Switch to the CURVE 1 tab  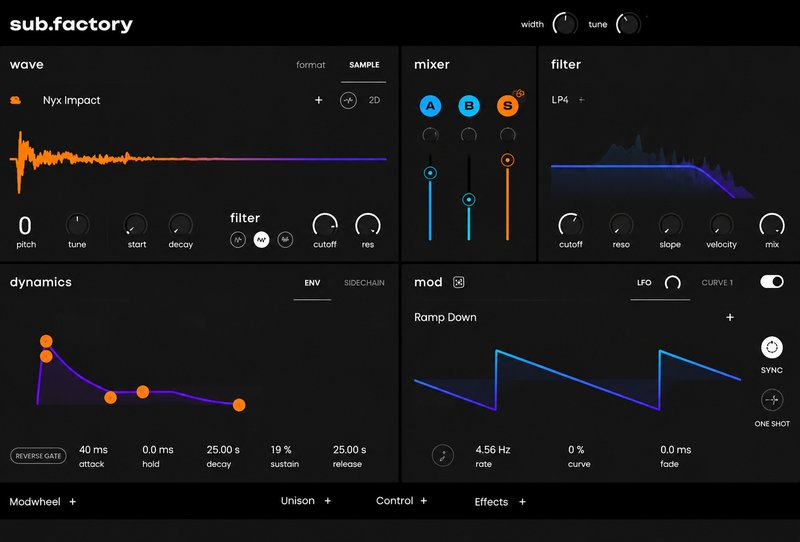[717, 283]
